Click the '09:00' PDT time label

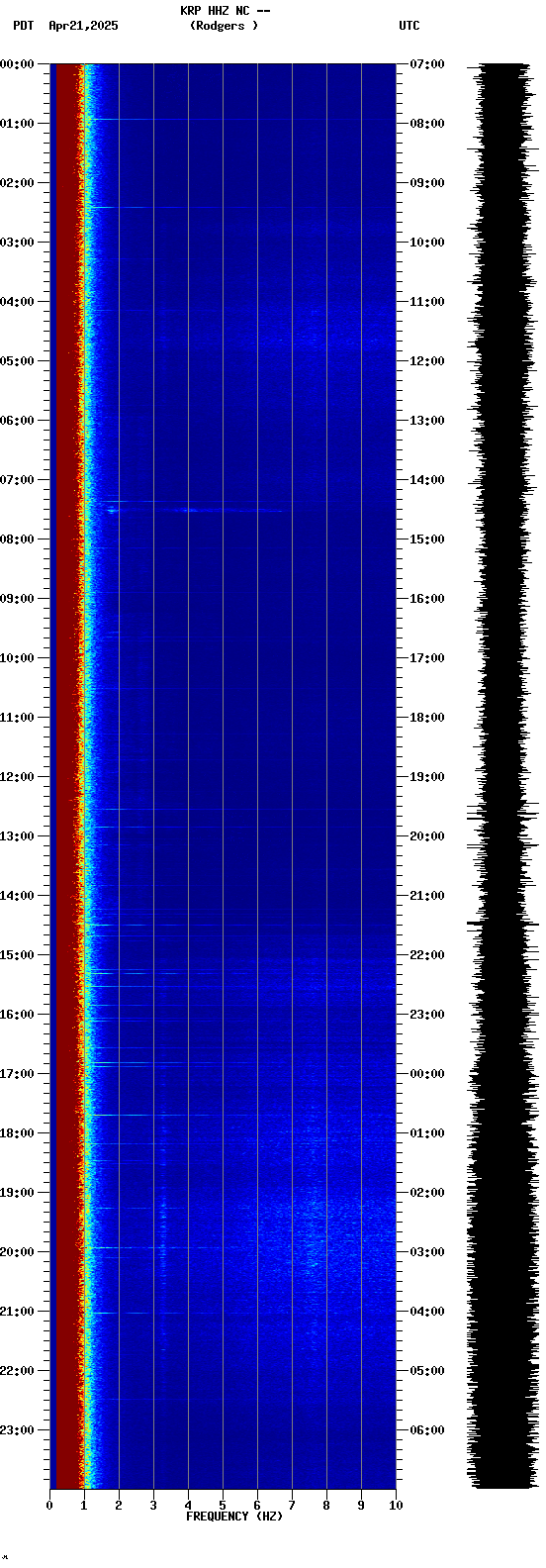17,599
